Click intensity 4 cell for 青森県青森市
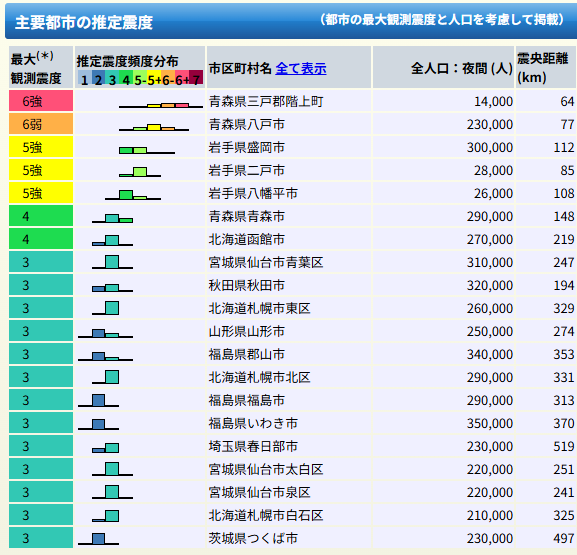The image size is (577, 555). tap(41, 216)
